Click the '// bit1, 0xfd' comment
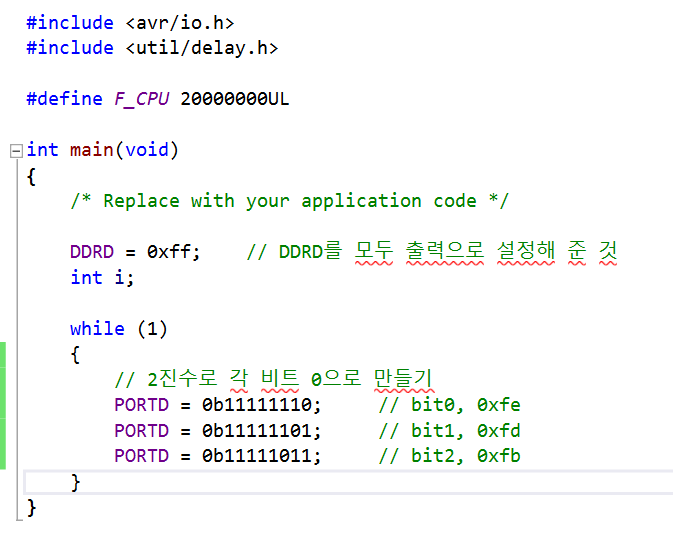 [x=450, y=431]
